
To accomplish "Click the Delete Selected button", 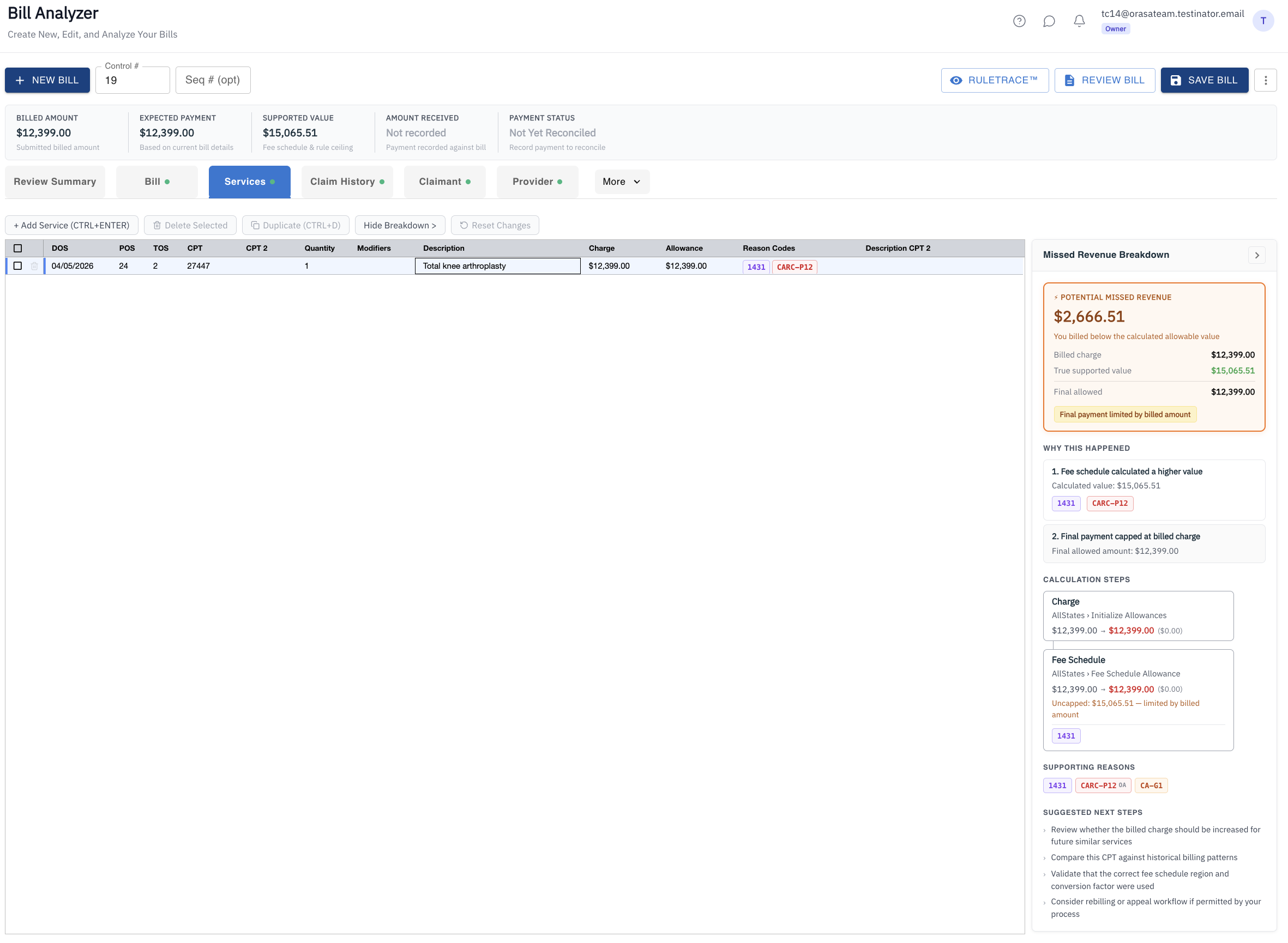I will 190,226.
